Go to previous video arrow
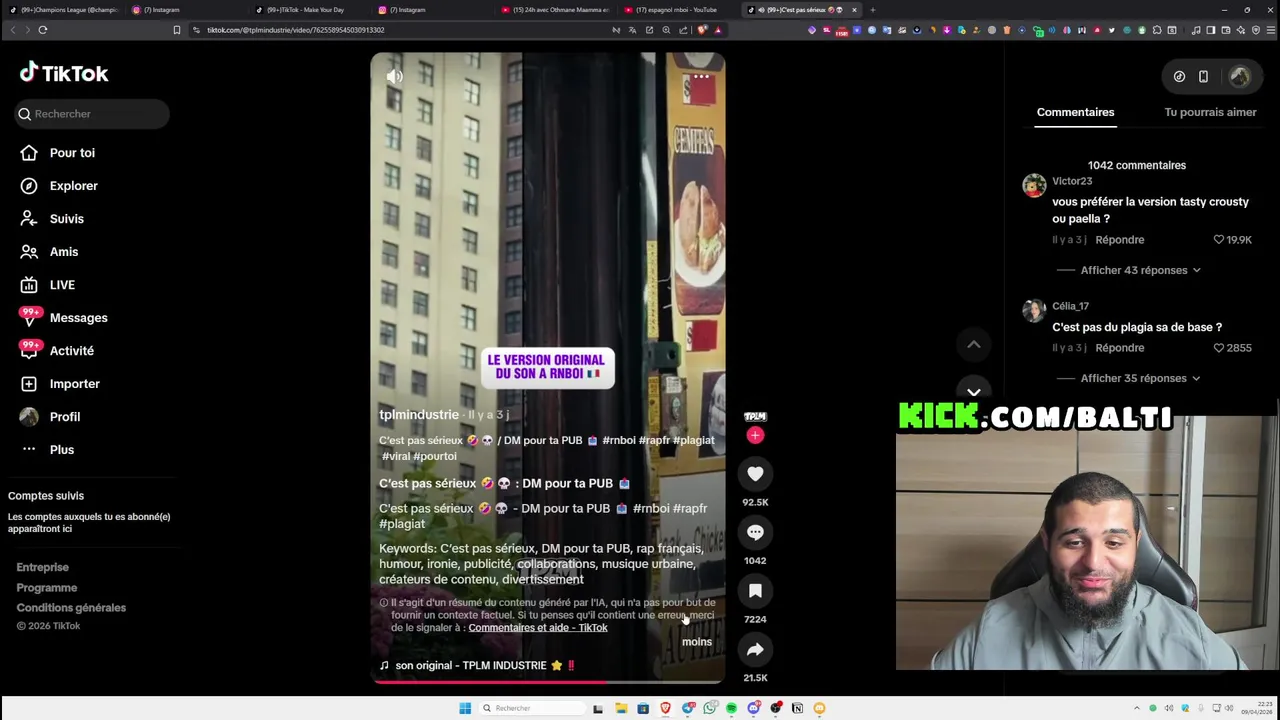The image size is (1280, 720). [973, 345]
